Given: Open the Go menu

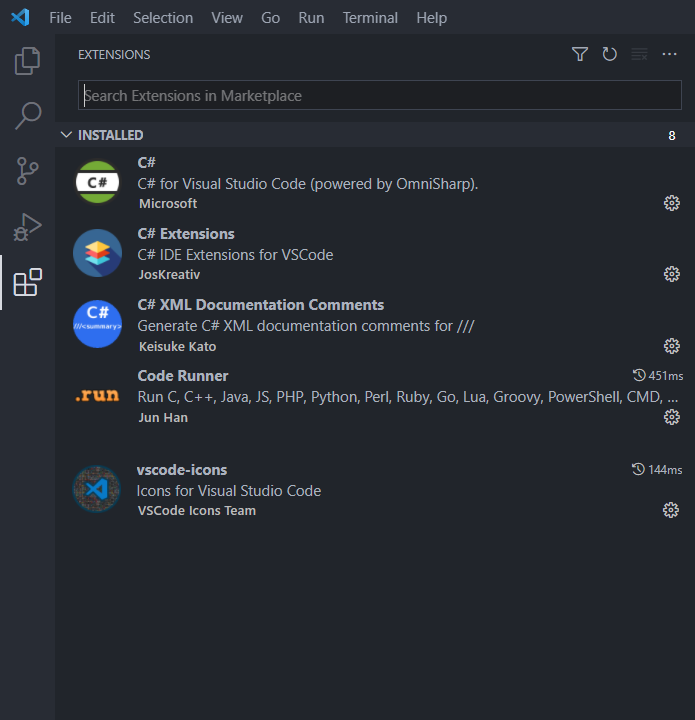Looking at the screenshot, I should 270,18.
